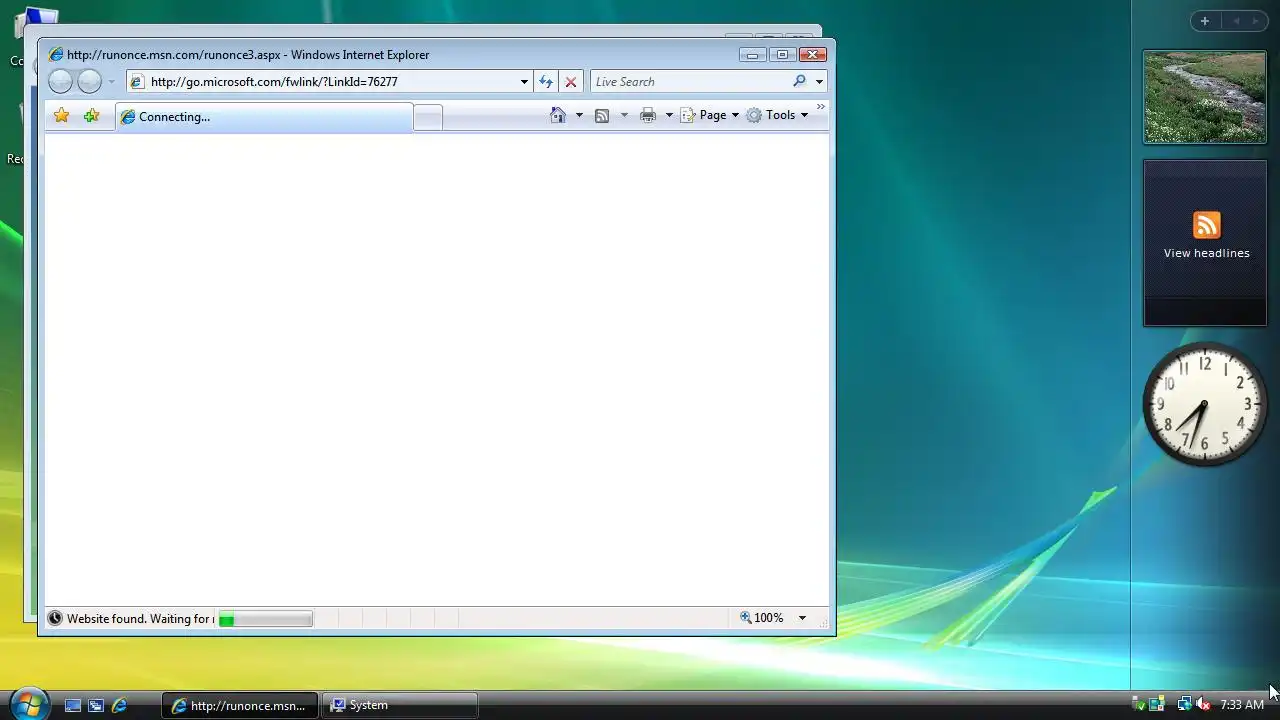Click the muted volume tray icon

[x=1203, y=705]
